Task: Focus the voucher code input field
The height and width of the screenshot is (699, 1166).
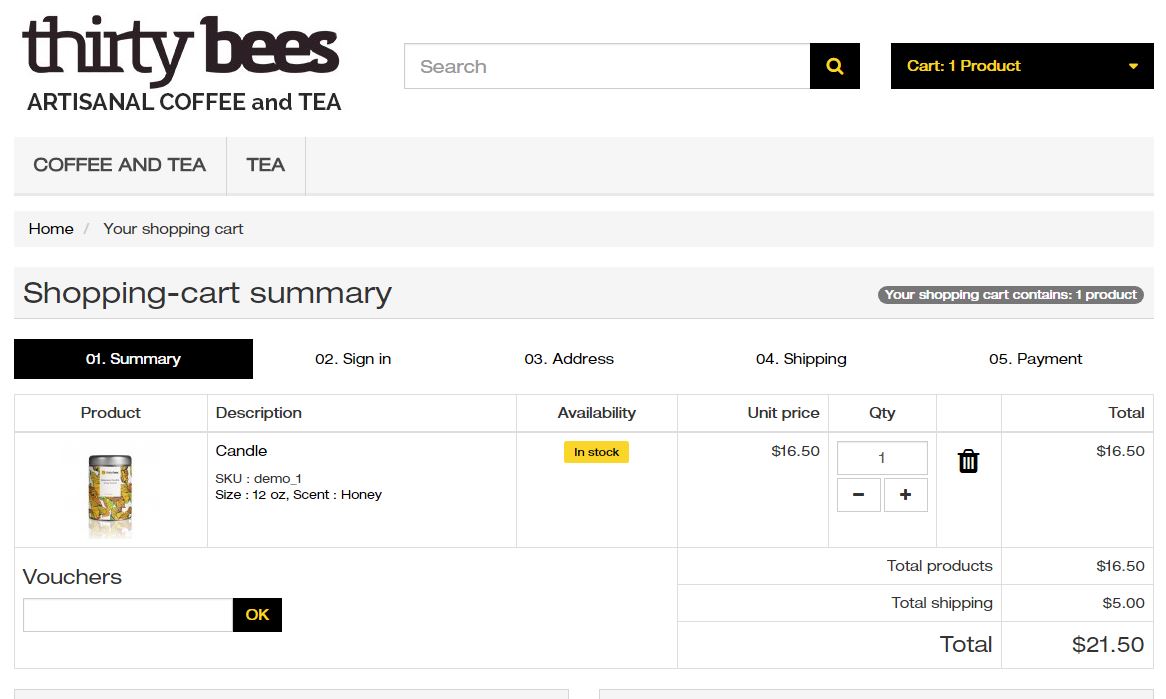Action: coord(128,615)
